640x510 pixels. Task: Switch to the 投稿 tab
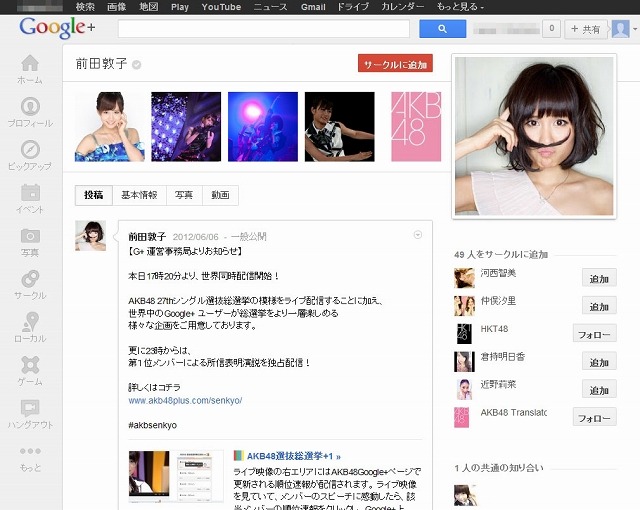point(93,195)
